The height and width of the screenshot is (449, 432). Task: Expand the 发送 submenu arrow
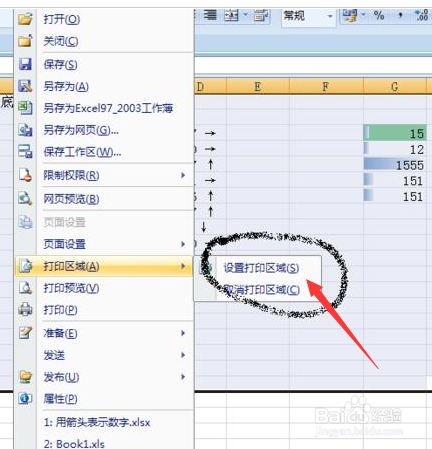[183, 355]
